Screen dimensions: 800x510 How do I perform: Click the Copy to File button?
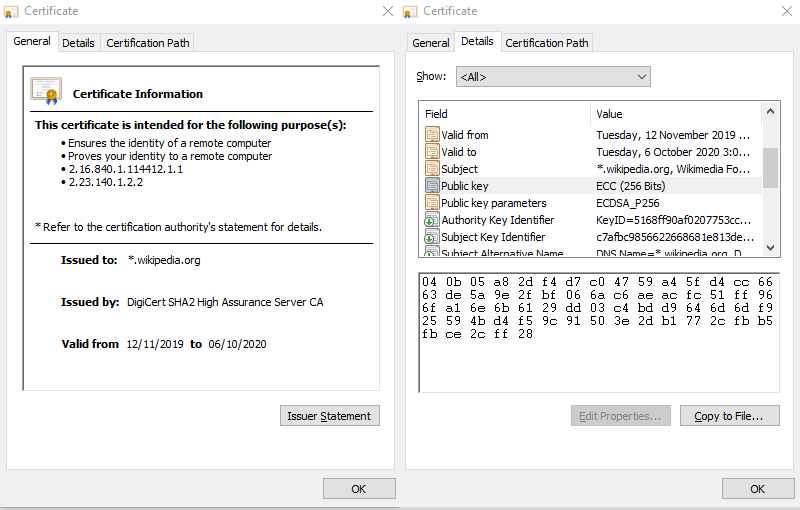729,416
